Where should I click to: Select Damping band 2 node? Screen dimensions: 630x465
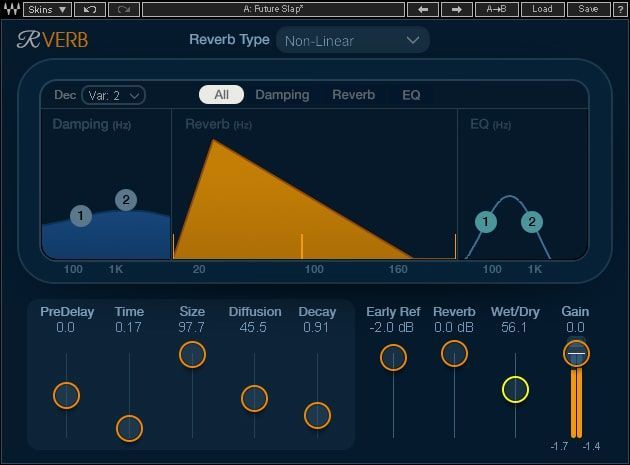tap(126, 200)
